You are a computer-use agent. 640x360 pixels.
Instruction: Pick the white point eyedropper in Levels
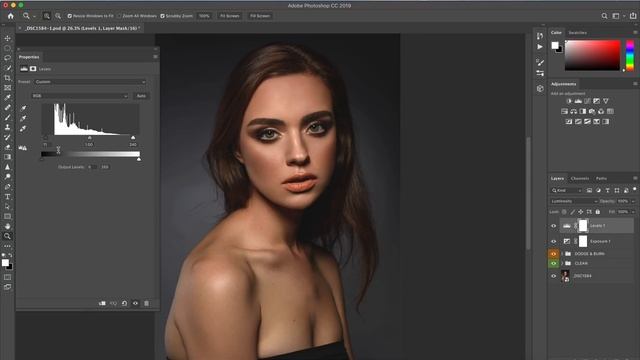[x=23, y=129]
